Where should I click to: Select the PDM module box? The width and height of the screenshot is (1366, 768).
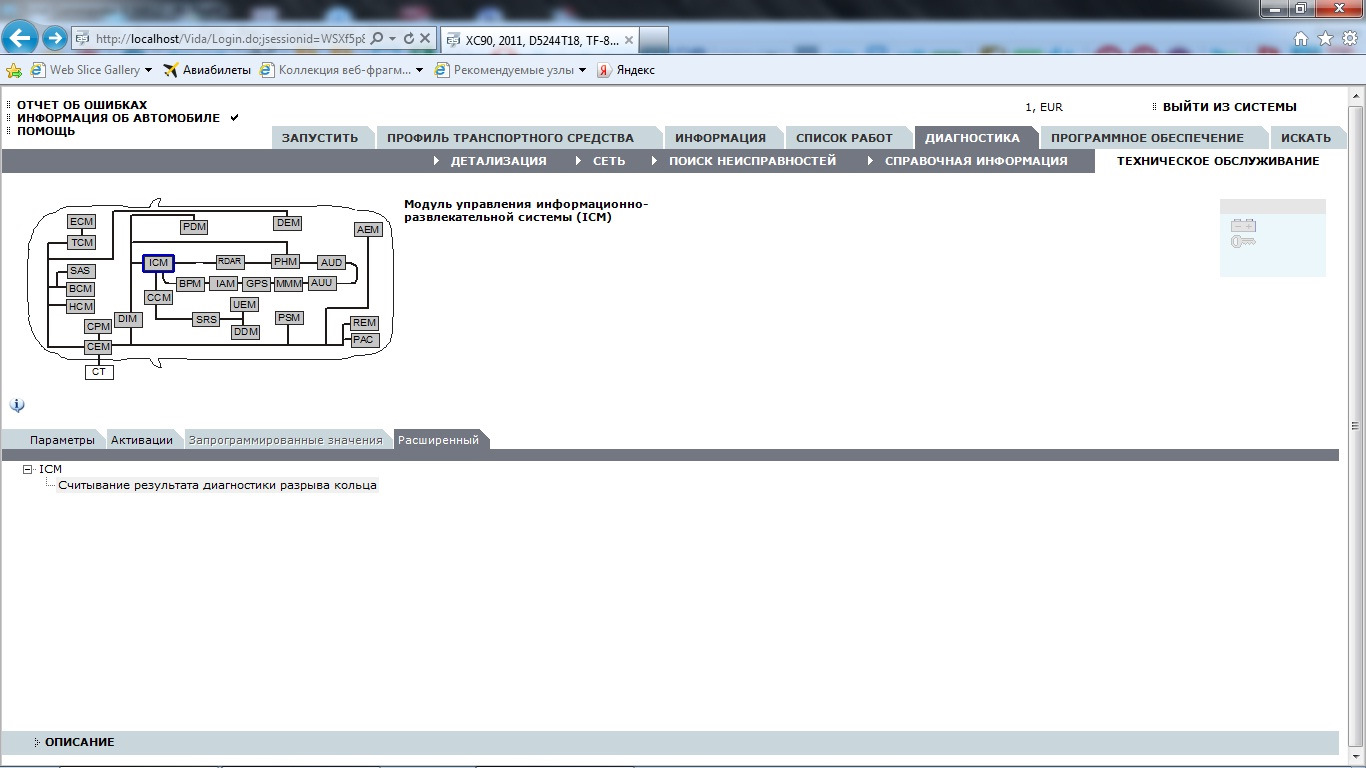point(194,227)
